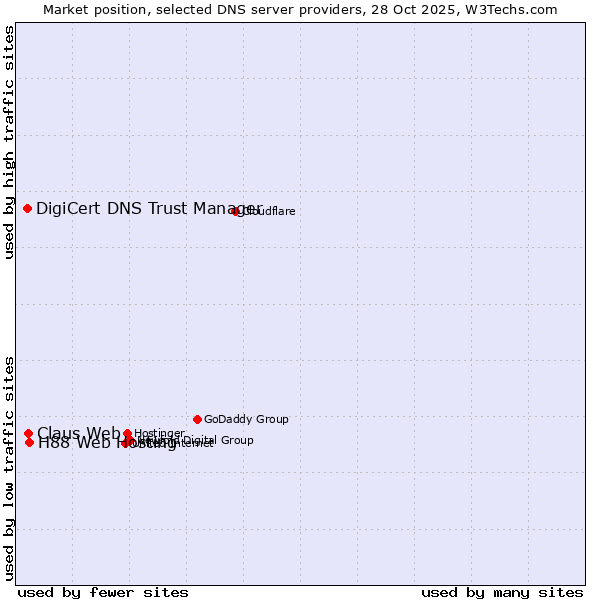This screenshot has width=600, height=600.
Task: Click the DigiCert DNS Trust Manager red marker
Action: (28, 208)
